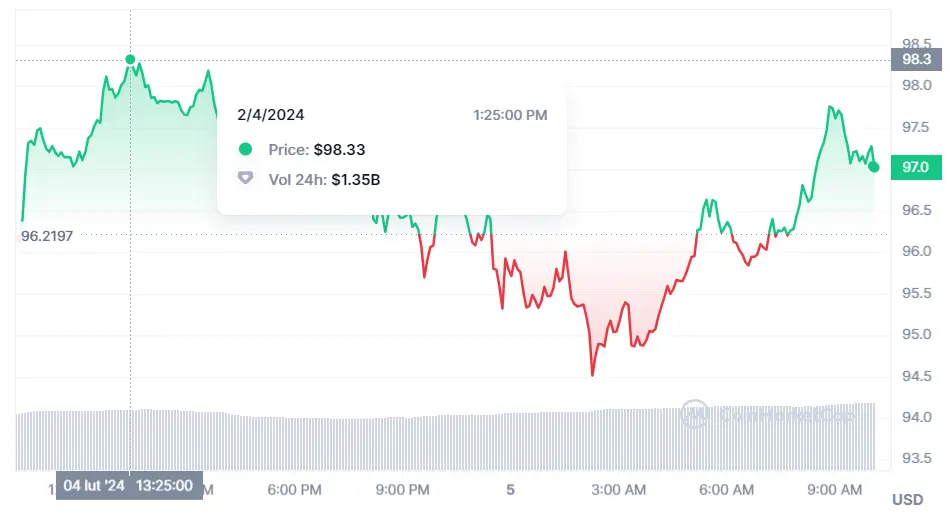
Task: Click the Vol 24h: $1.35B tooltip text
Action: (x=324, y=179)
